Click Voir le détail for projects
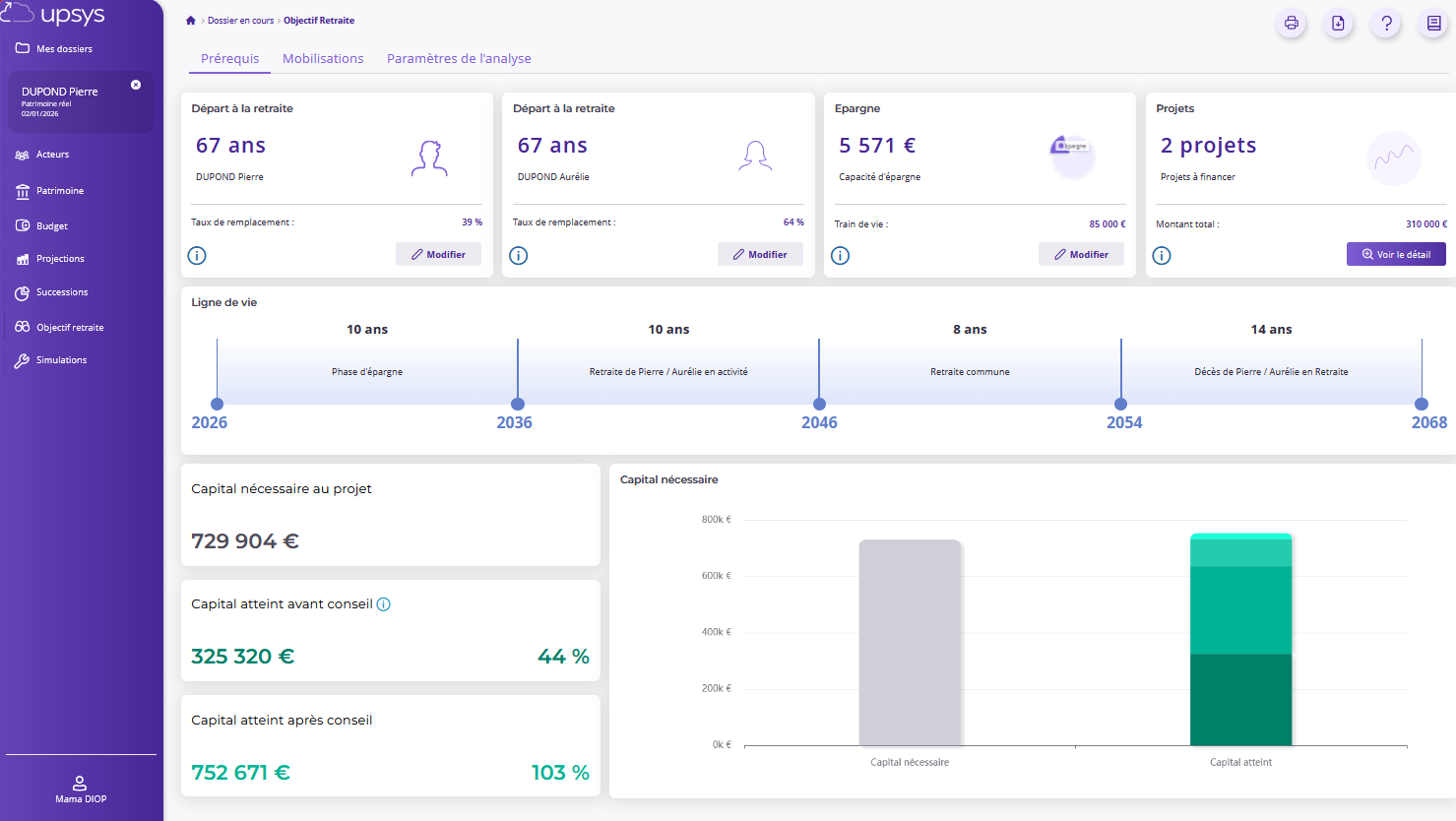Viewport: 1456px width, 821px height. 1395,254
